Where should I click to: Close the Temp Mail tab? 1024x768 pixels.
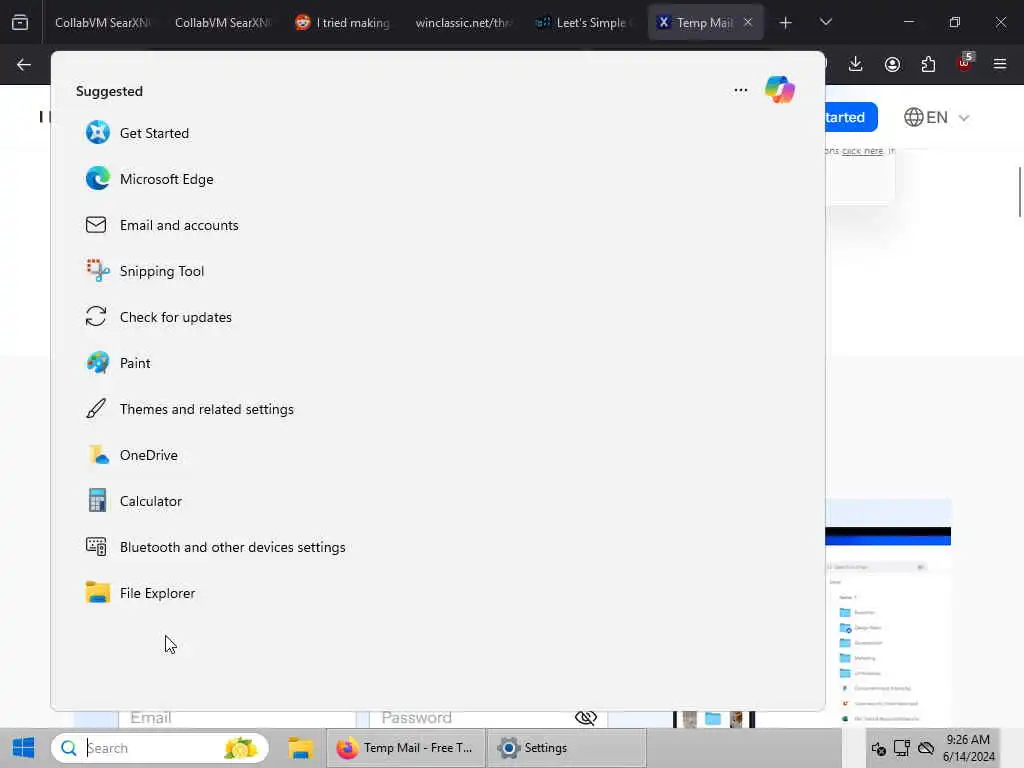coord(748,22)
